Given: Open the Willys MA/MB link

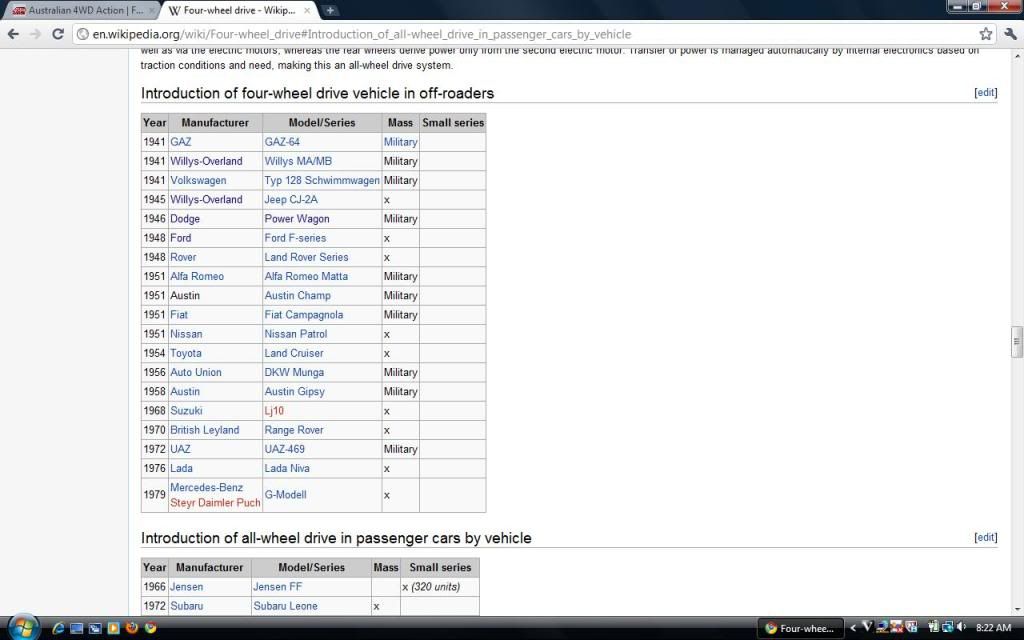Looking at the screenshot, I should coord(298,161).
